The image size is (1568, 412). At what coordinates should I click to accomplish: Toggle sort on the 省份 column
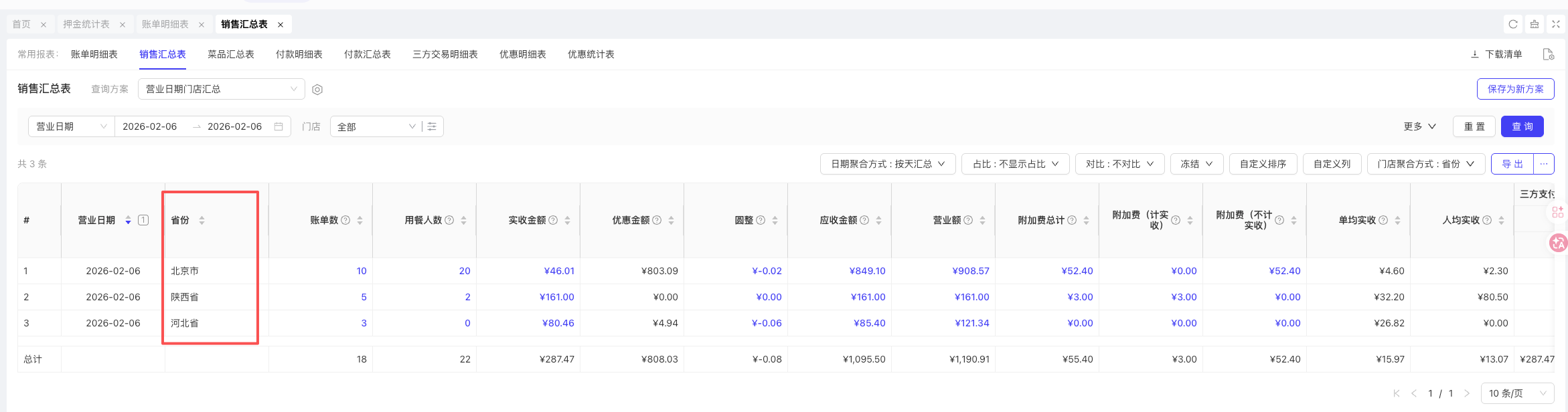pyautogui.click(x=202, y=220)
